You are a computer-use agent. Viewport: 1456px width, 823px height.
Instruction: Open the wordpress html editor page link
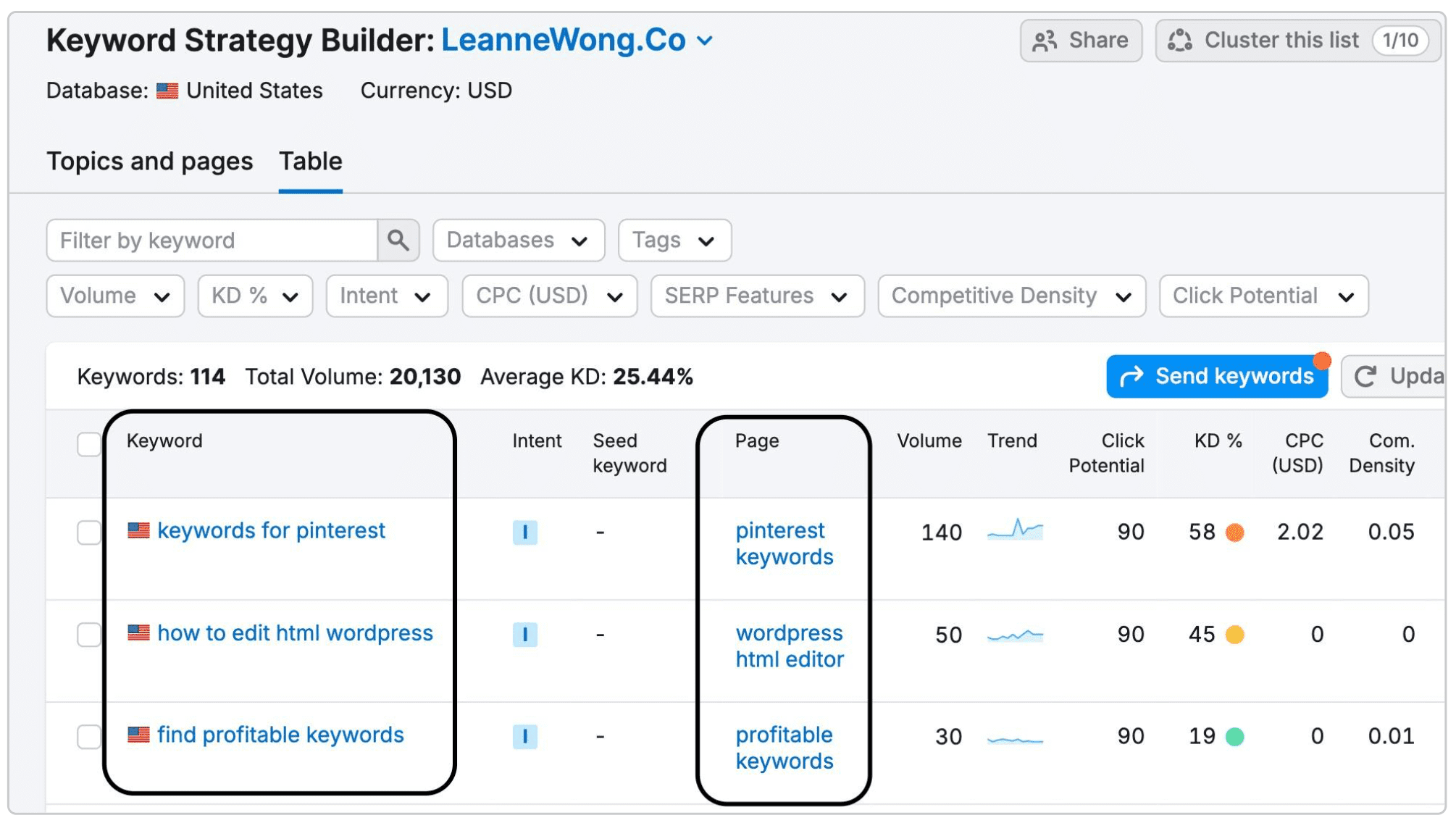click(789, 646)
